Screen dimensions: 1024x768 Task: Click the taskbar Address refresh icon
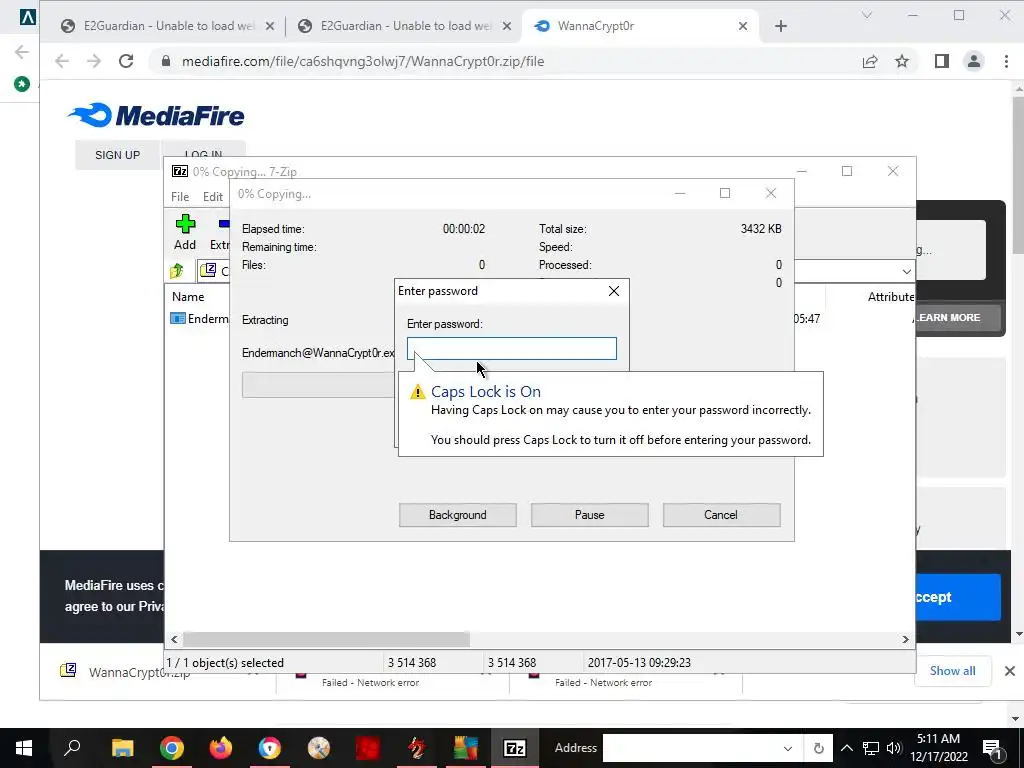818,748
